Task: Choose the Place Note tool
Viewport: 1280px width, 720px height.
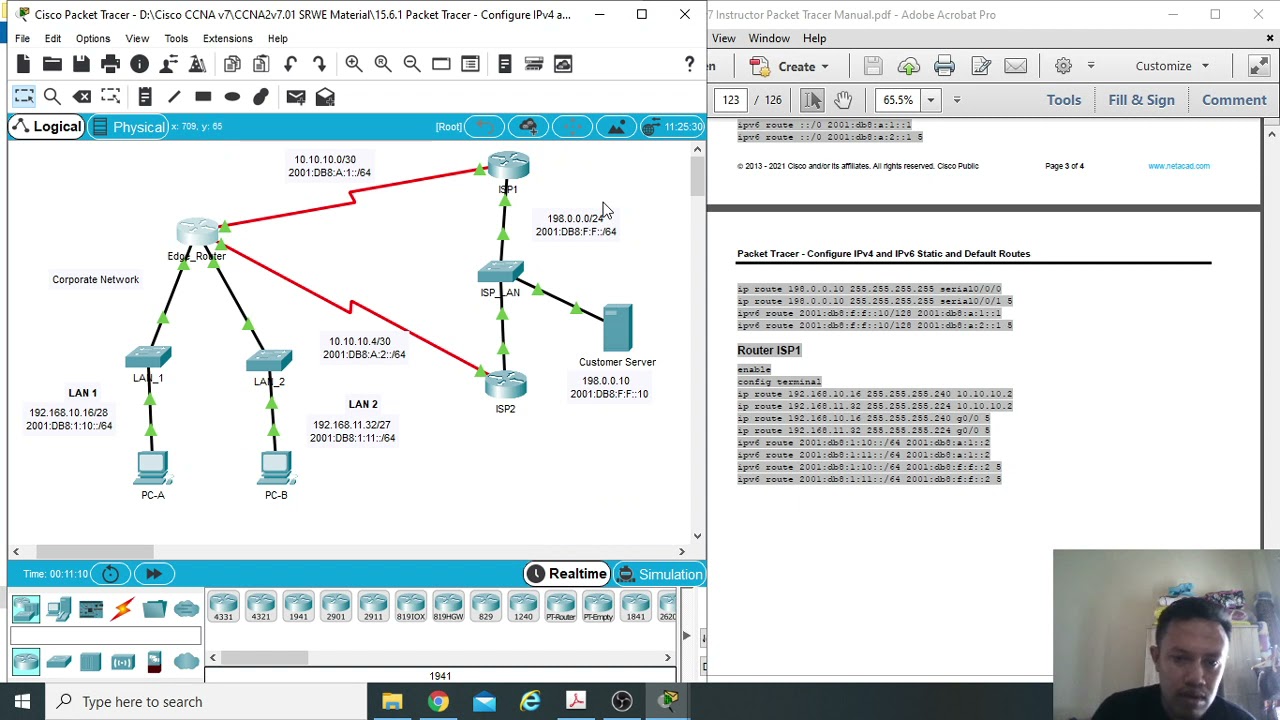Action: pos(145,97)
